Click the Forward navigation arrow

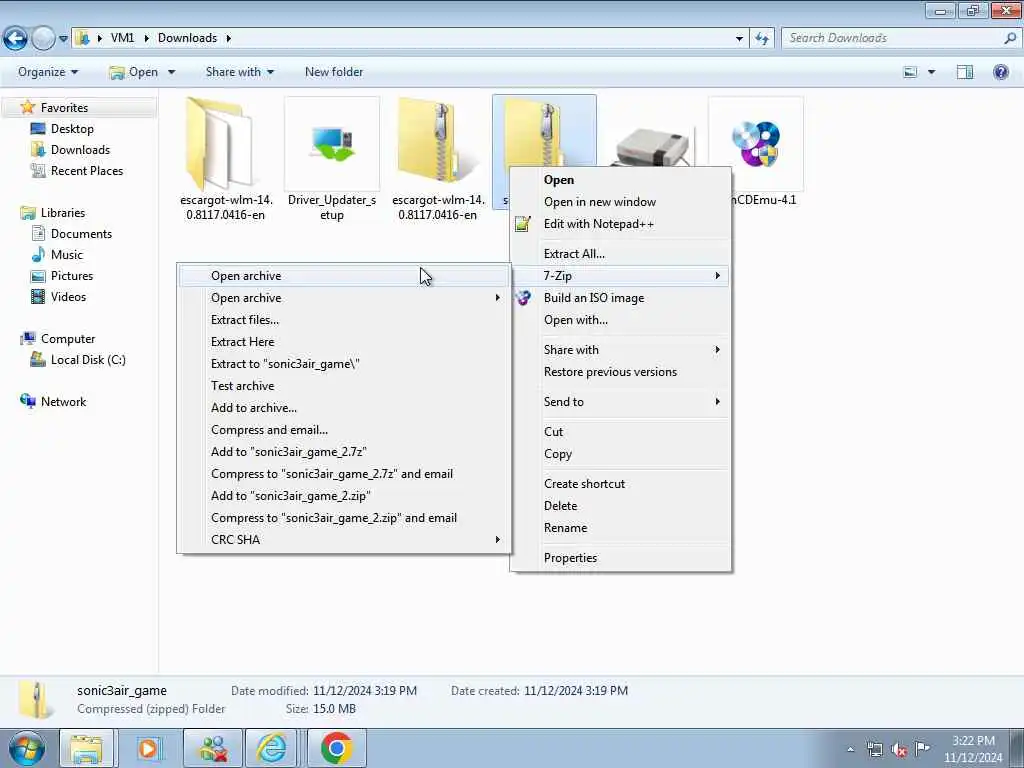[x=43, y=39]
